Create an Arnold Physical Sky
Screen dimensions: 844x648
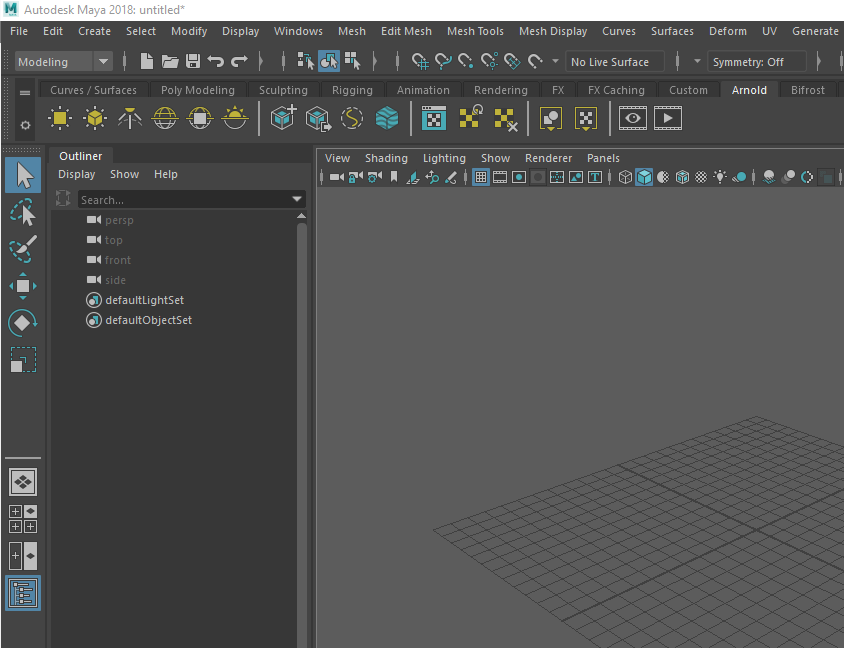(x=235, y=118)
